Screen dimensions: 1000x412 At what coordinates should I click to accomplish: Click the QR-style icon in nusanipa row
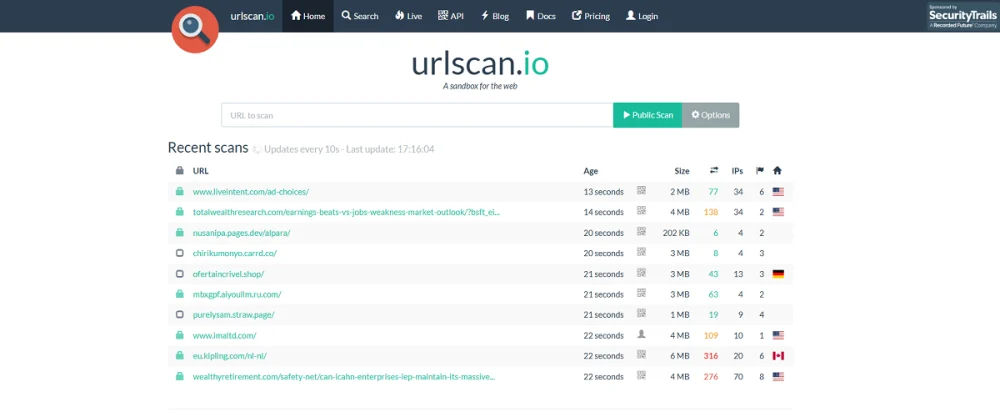pyautogui.click(x=641, y=232)
